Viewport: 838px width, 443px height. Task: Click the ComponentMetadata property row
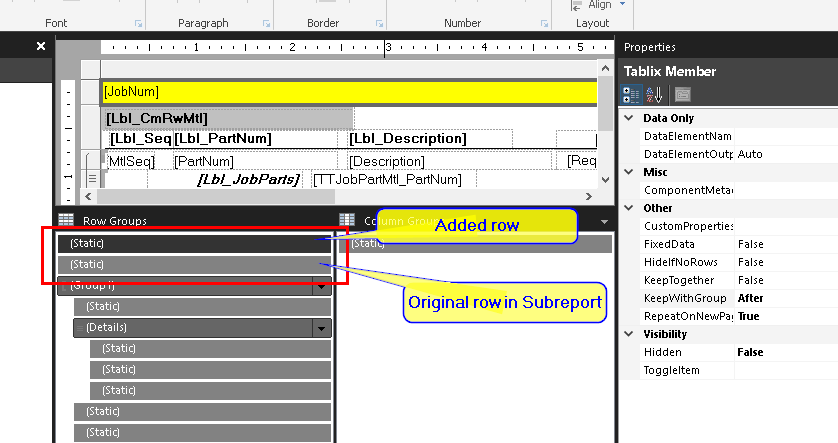(x=739, y=190)
